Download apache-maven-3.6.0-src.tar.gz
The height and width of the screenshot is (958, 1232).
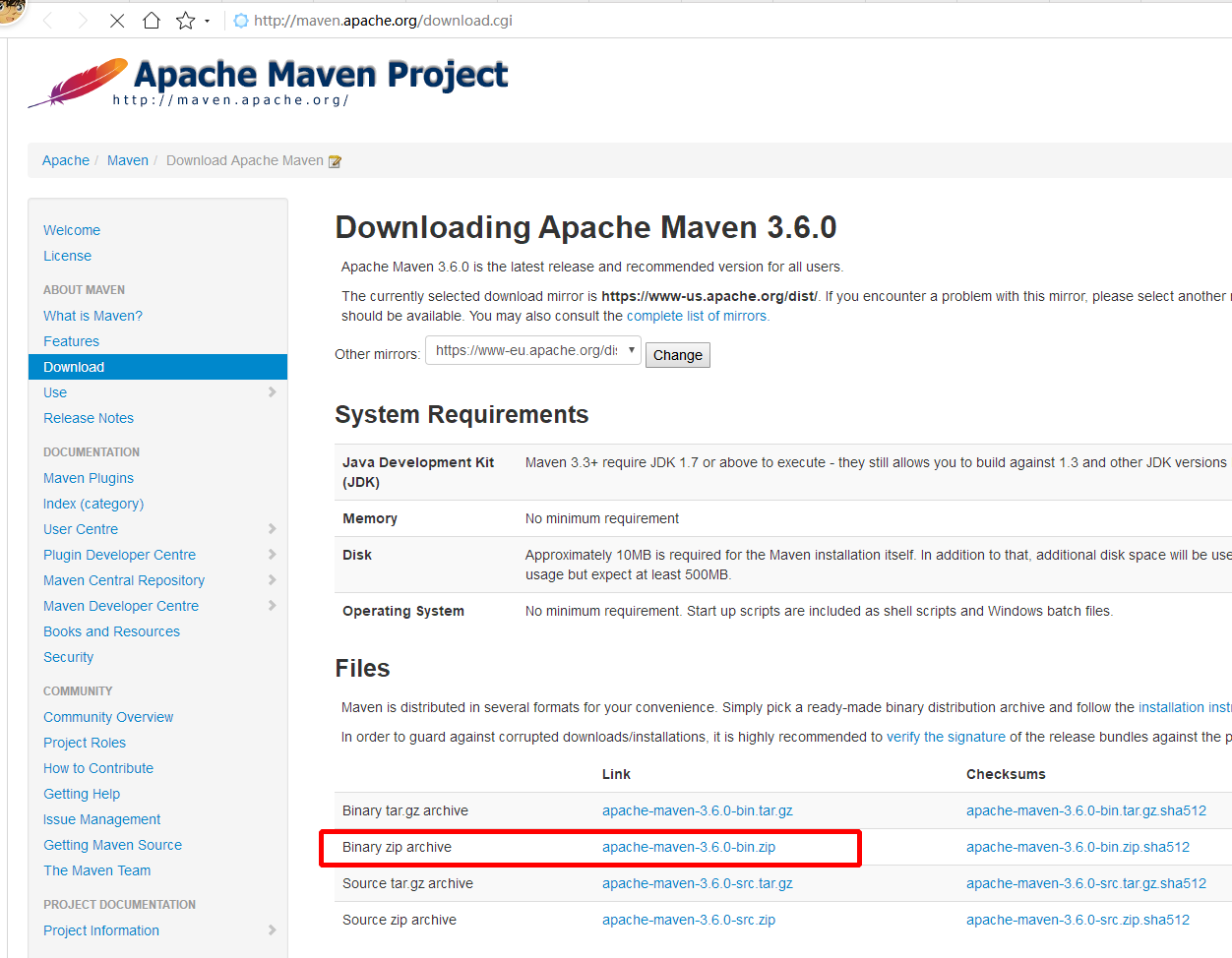coord(698,883)
